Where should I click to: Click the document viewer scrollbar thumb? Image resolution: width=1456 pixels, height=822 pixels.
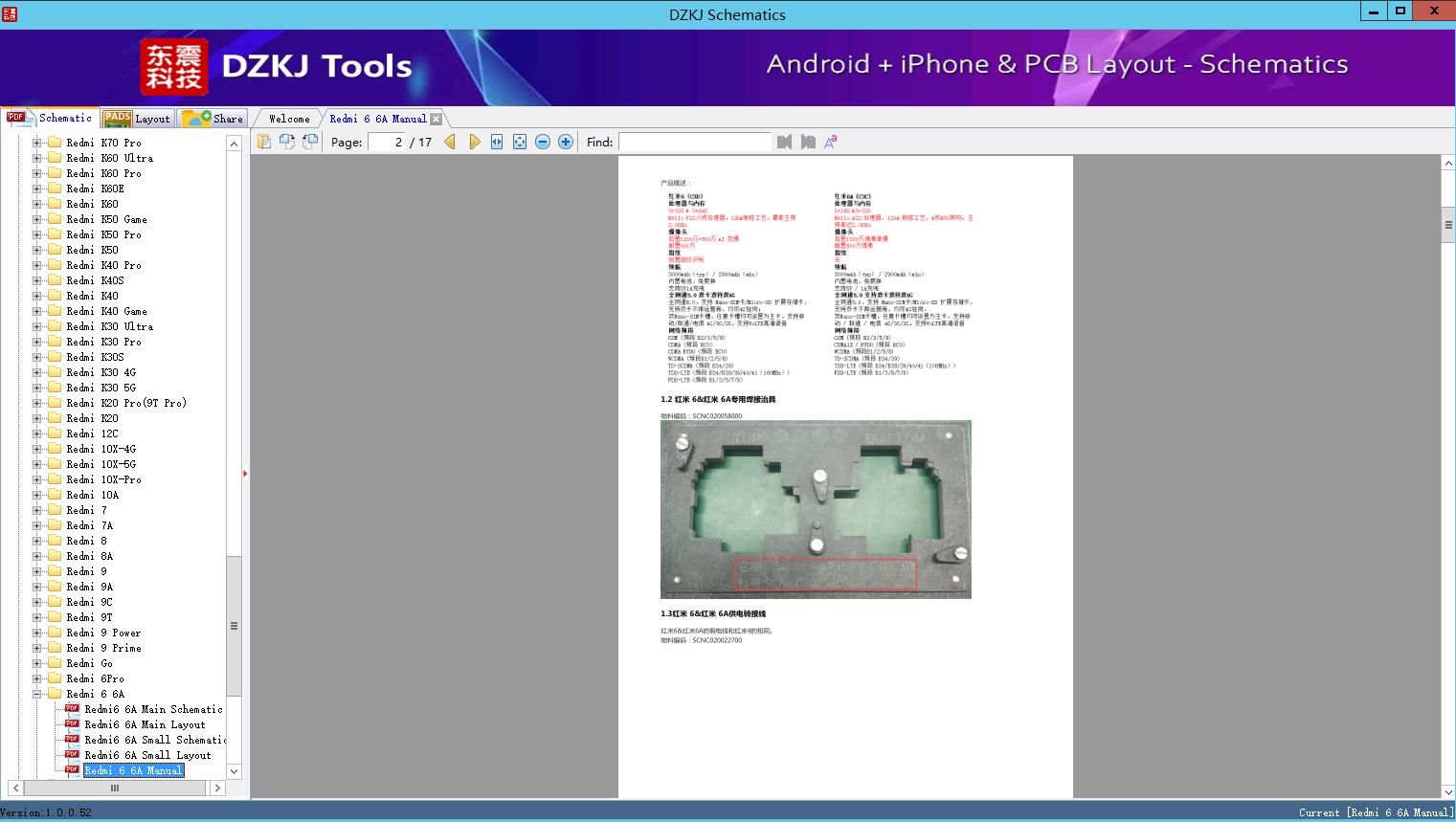1448,225
